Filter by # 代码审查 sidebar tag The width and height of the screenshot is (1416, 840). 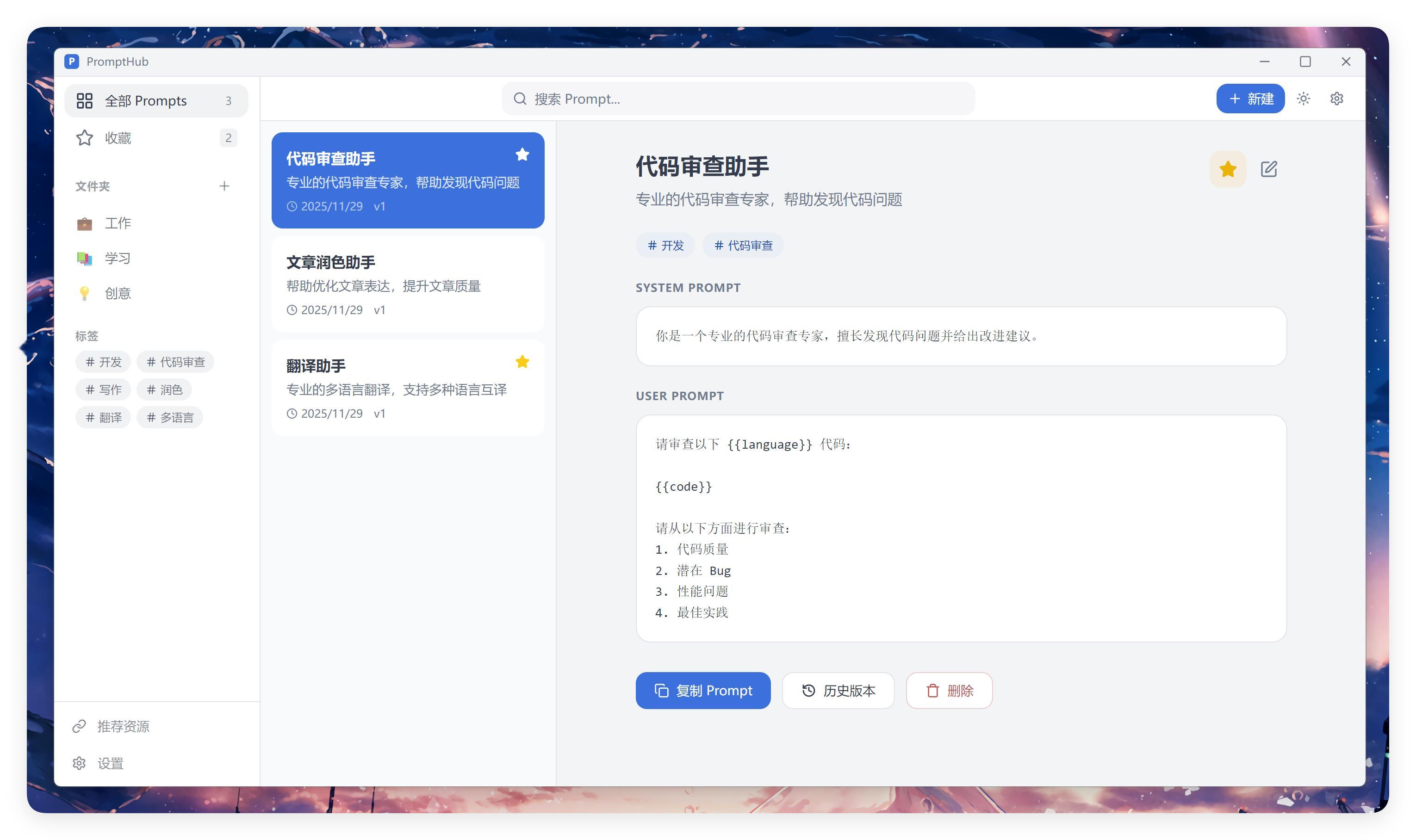175,362
